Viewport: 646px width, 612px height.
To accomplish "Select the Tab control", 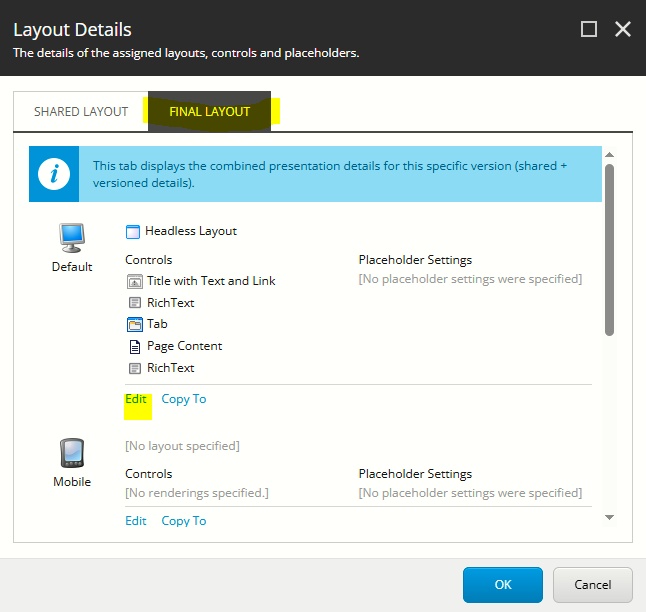I will pyautogui.click(x=157, y=324).
